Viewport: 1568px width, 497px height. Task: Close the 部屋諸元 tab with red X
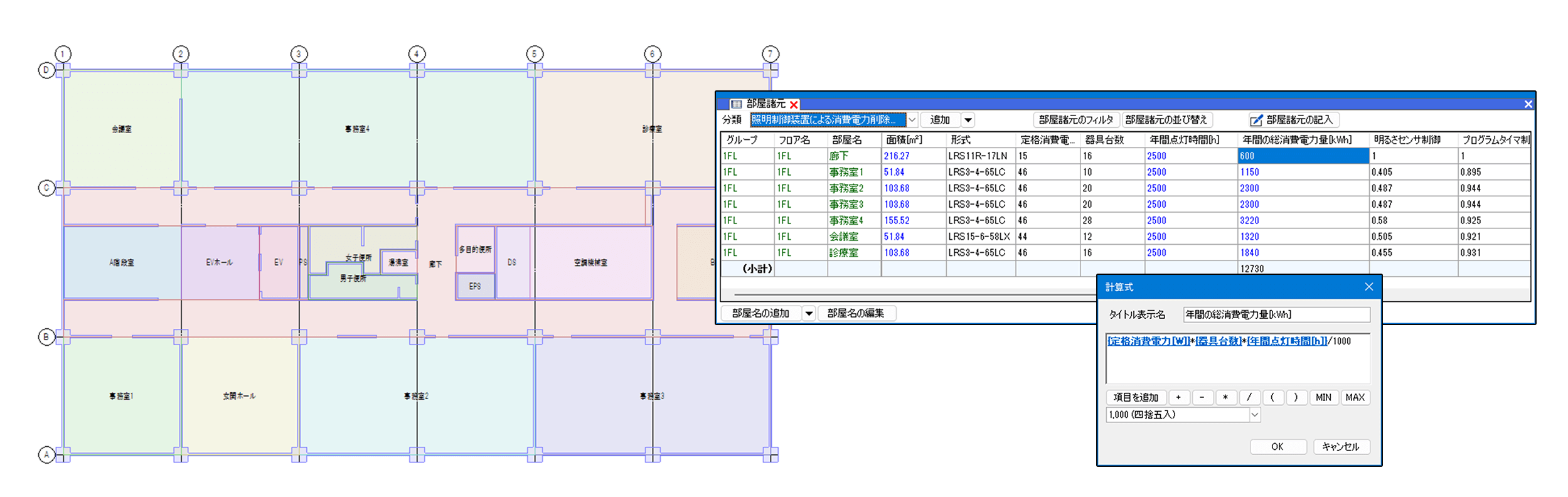pos(794,105)
